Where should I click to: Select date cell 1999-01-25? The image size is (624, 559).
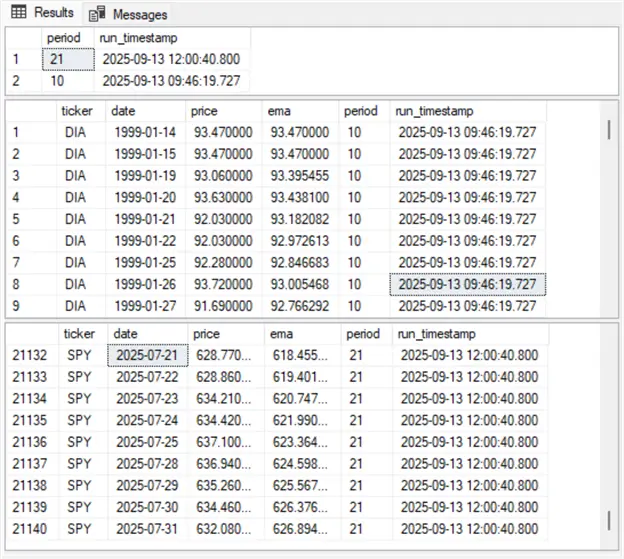point(145,263)
